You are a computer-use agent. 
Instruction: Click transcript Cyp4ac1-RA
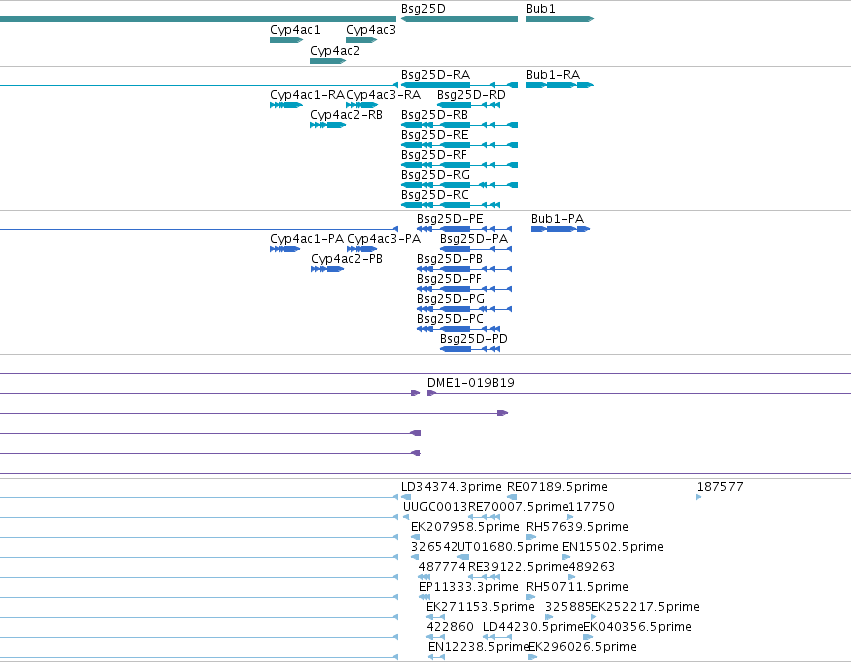tap(287, 105)
